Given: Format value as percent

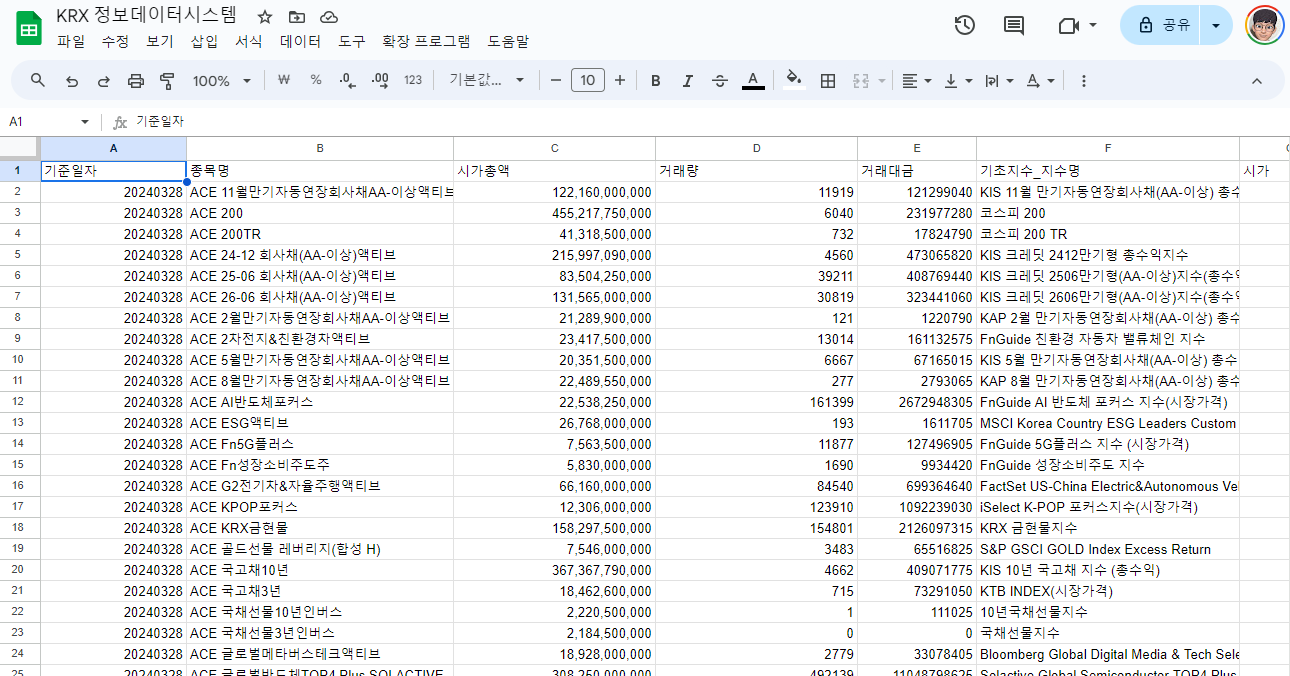Looking at the screenshot, I should click(315, 80).
